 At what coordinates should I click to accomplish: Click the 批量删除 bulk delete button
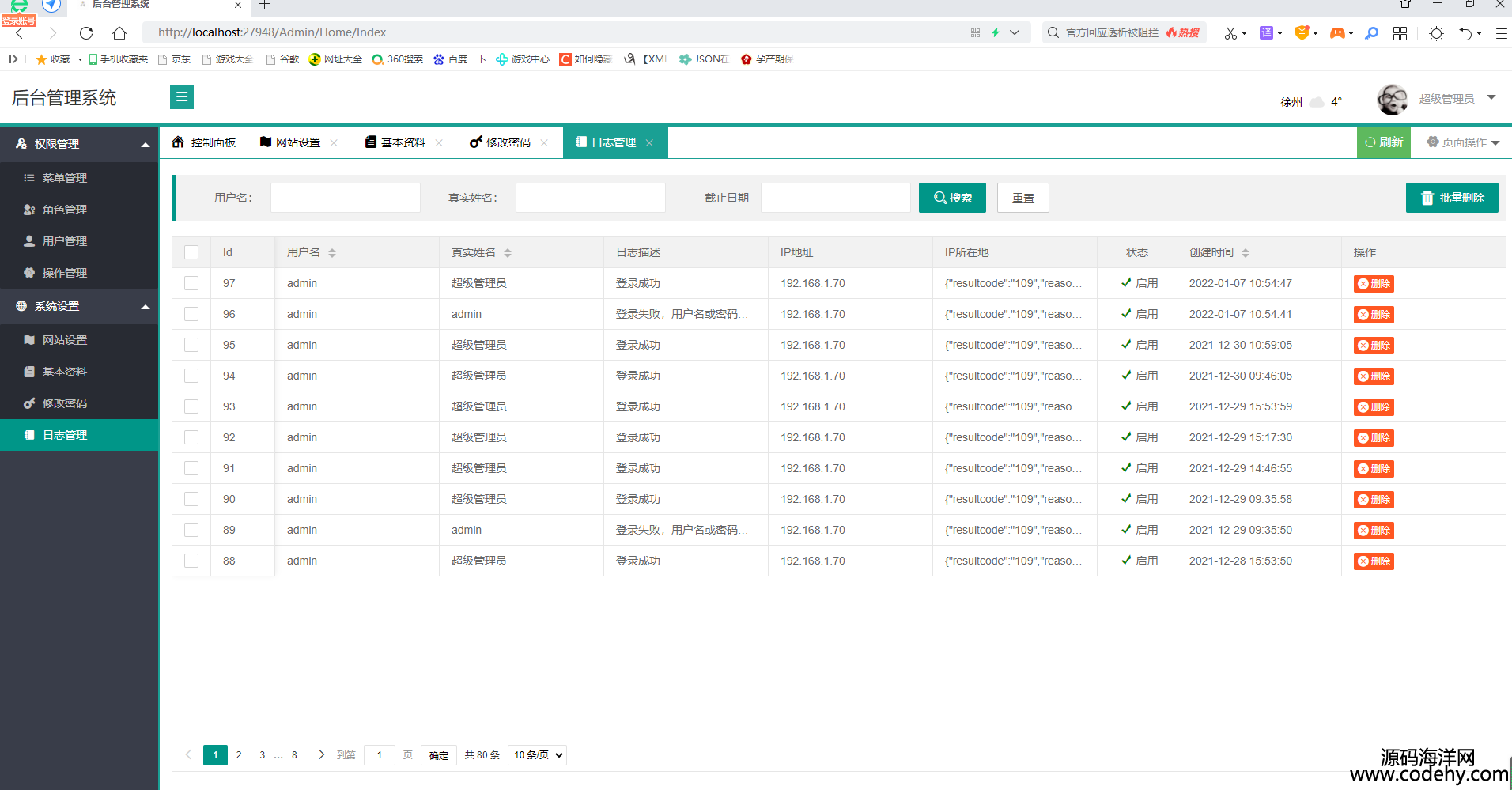pyautogui.click(x=1452, y=198)
